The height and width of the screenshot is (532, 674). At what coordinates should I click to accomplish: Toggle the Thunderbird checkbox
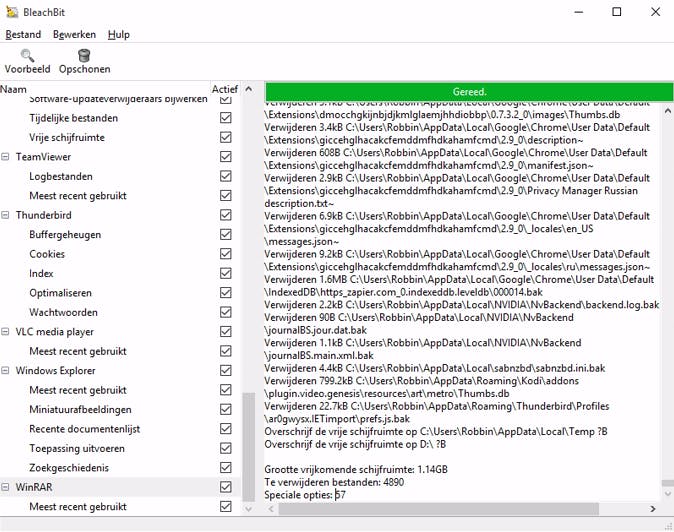coord(226,215)
